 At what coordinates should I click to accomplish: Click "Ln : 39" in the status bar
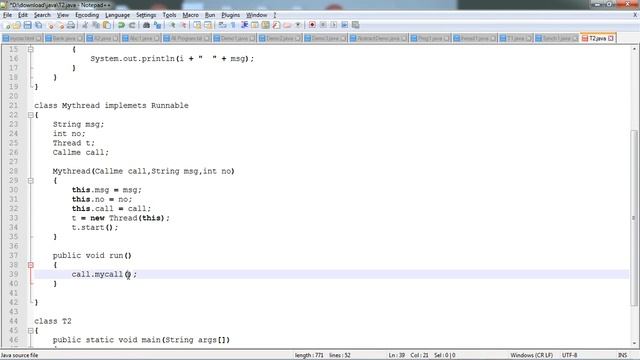[397, 355]
